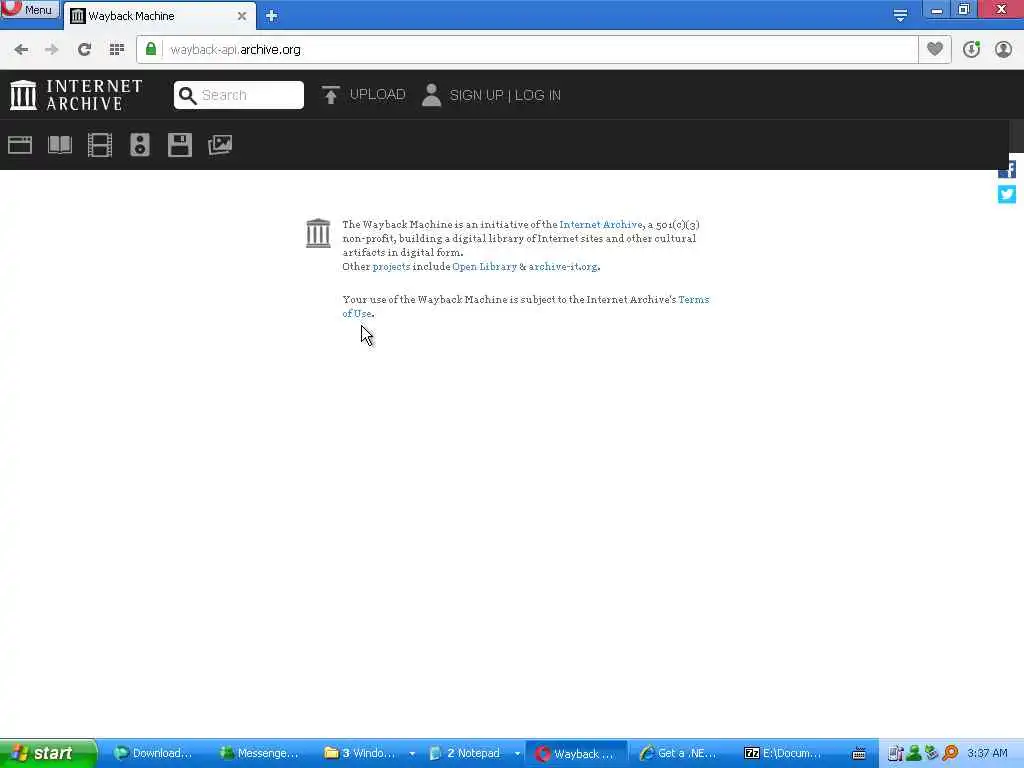Screen dimensions: 1024x768
Task: Open the Images picture icon
Action: (220, 145)
